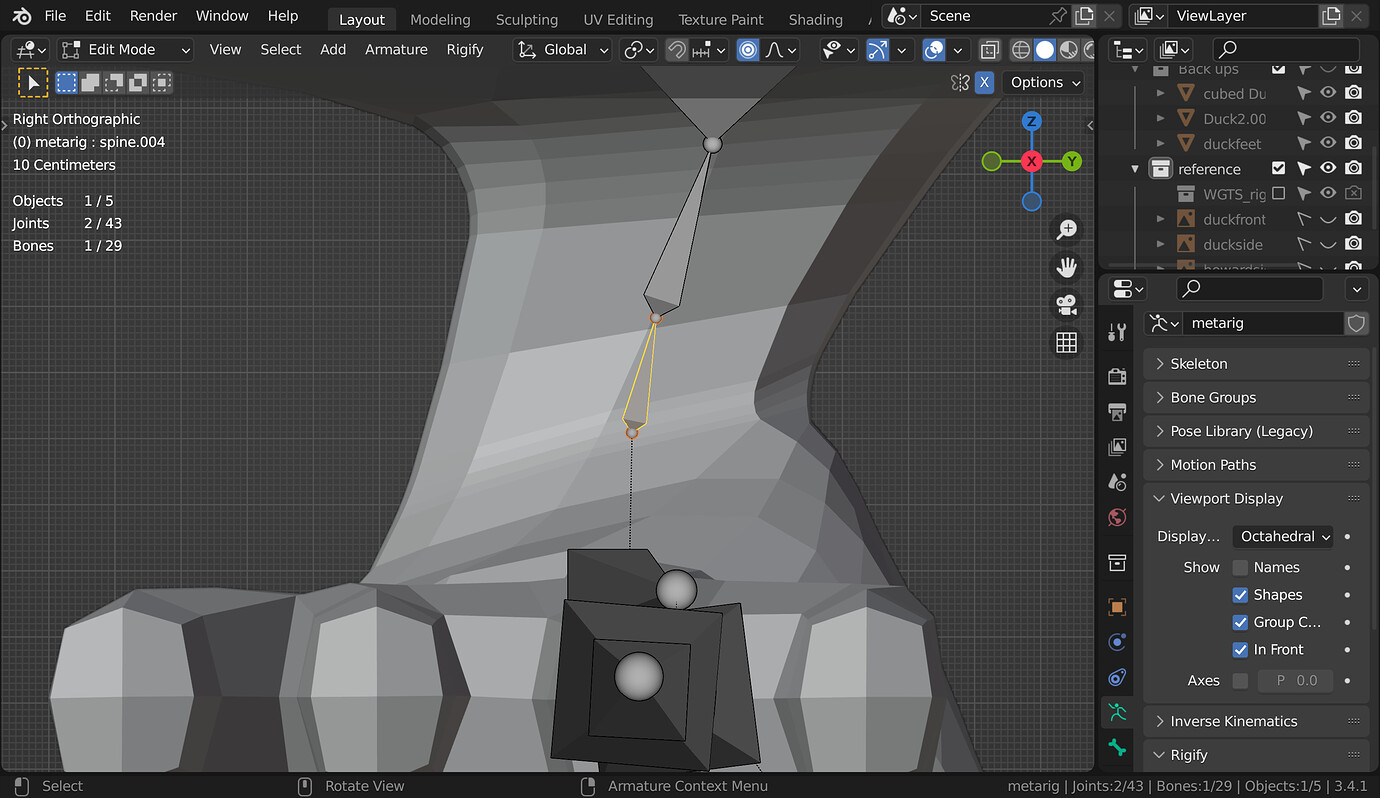The image size is (1380, 798).
Task: Enable the Names checkbox
Action: pos(1240,568)
